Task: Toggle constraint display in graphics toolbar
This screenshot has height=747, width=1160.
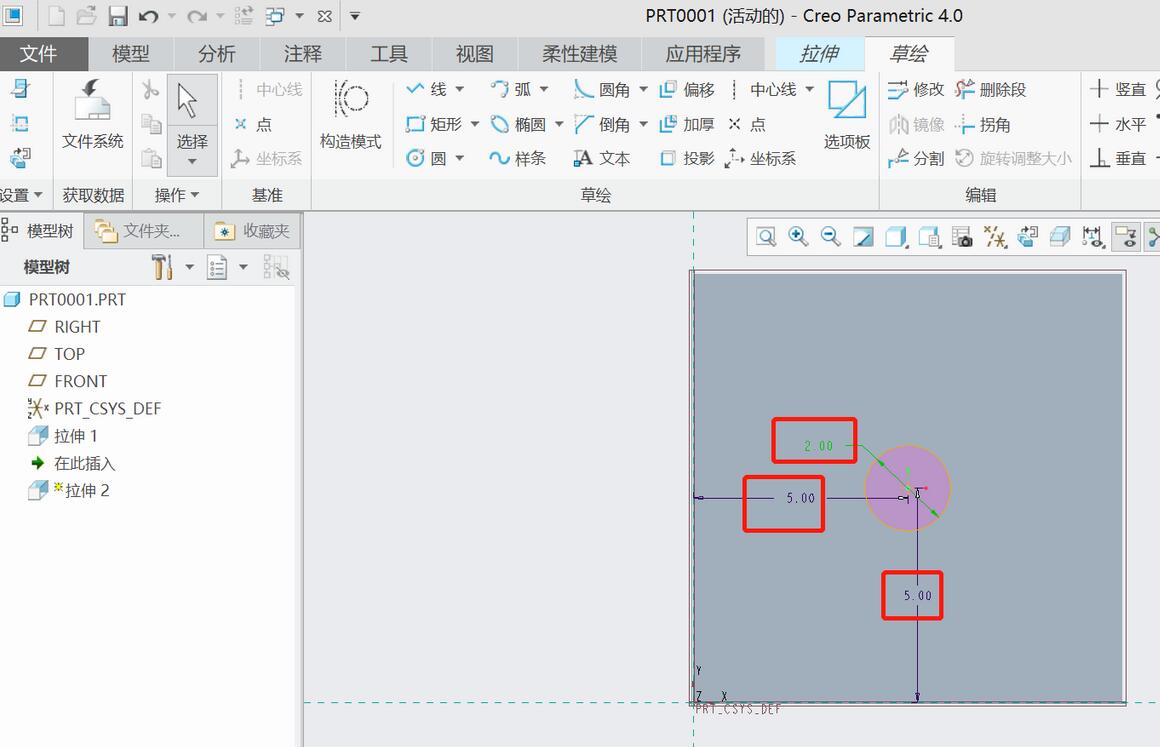Action: point(1126,237)
